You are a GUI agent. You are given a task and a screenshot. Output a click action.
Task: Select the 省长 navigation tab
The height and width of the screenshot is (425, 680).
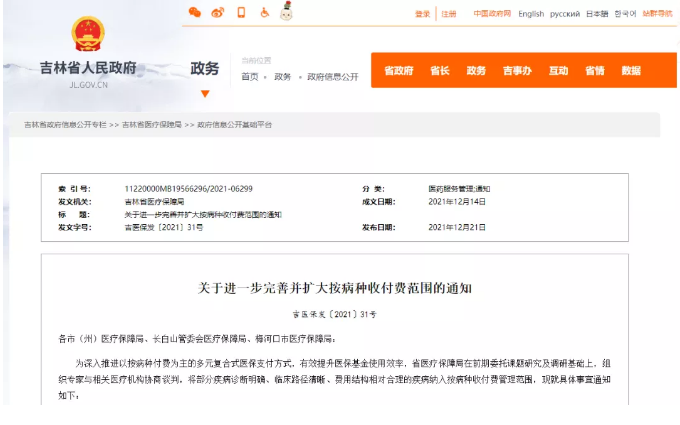coord(439,71)
